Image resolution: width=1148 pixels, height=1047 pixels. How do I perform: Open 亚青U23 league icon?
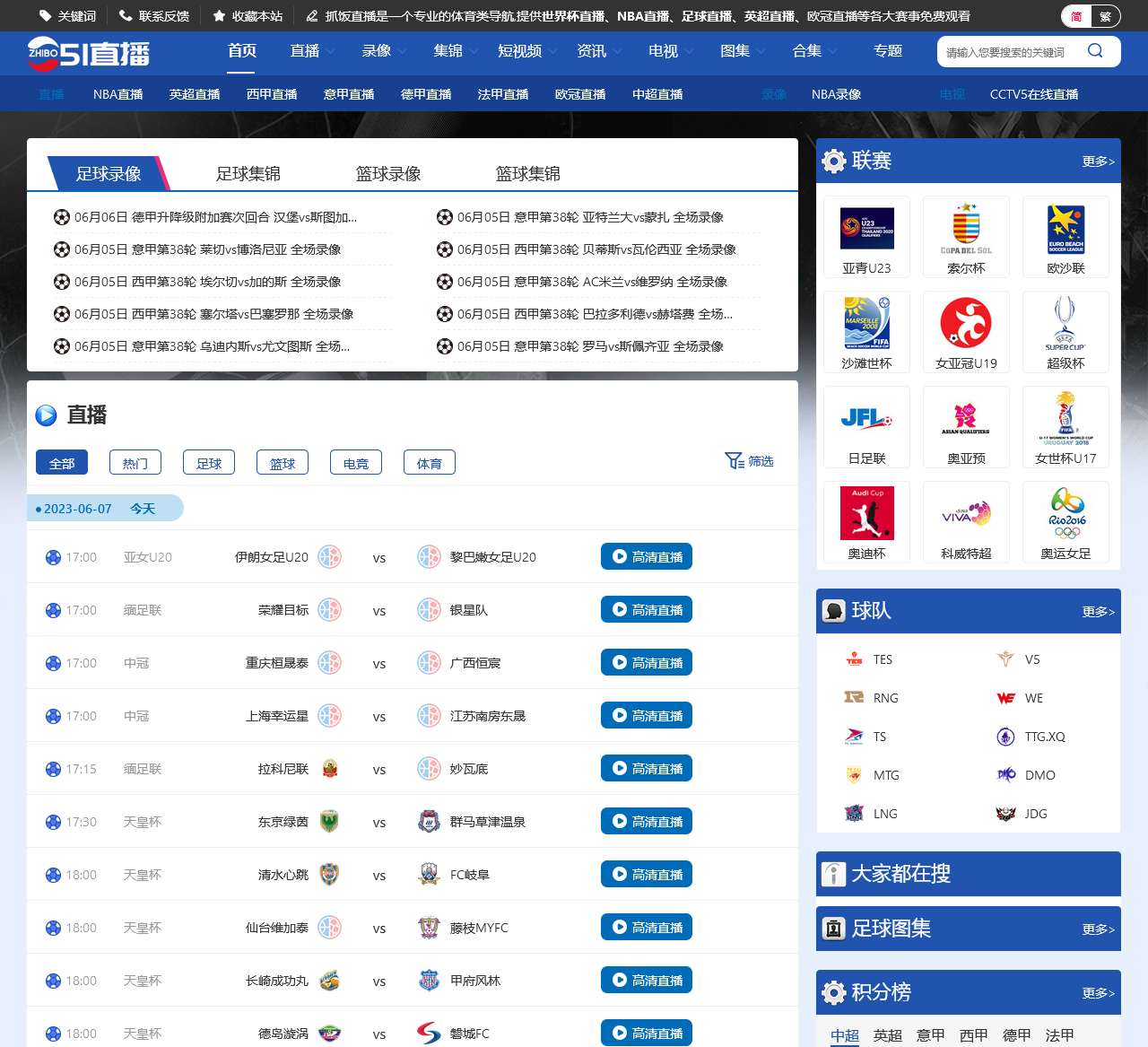tap(867, 228)
